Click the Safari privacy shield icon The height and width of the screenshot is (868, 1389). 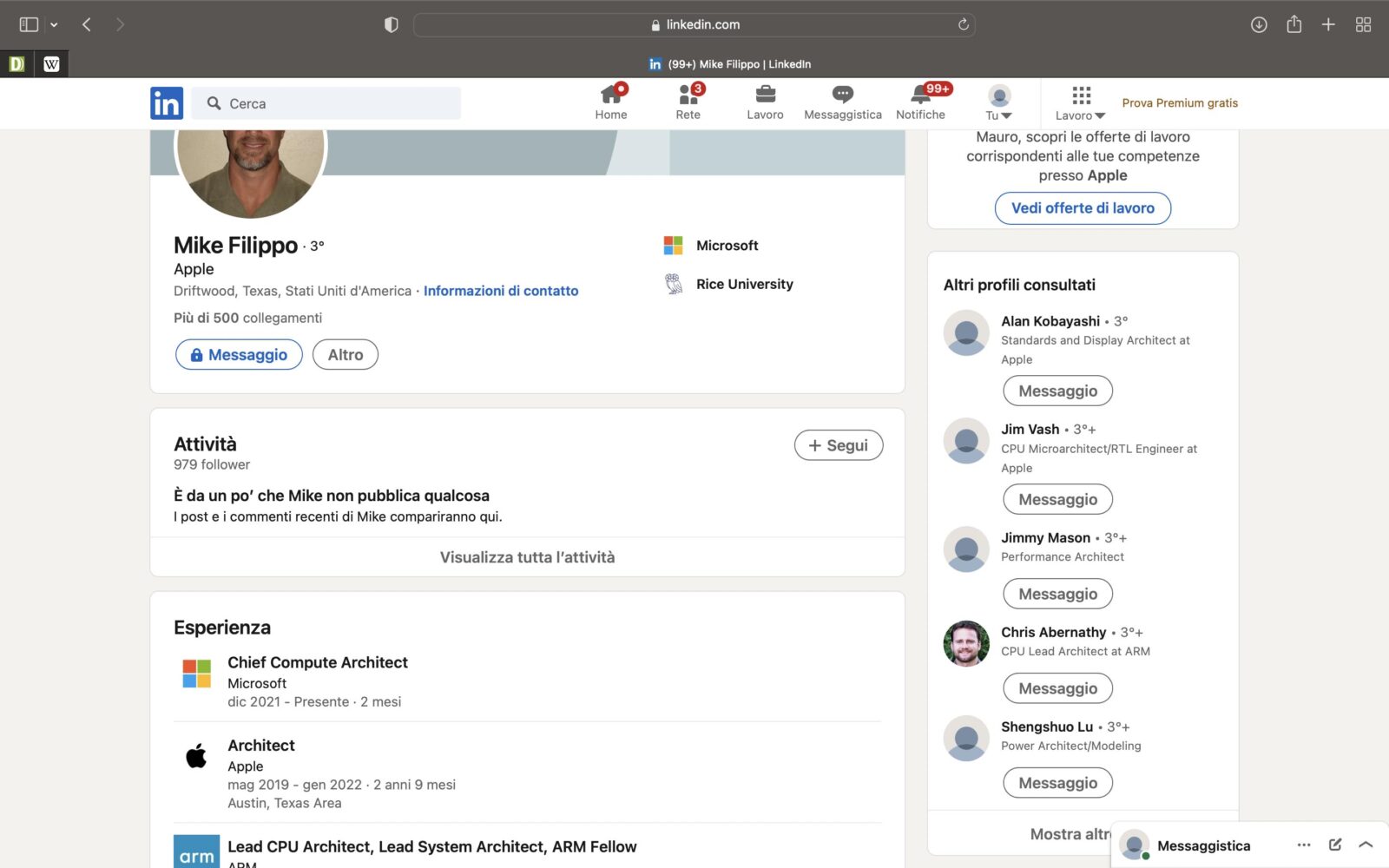392,24
